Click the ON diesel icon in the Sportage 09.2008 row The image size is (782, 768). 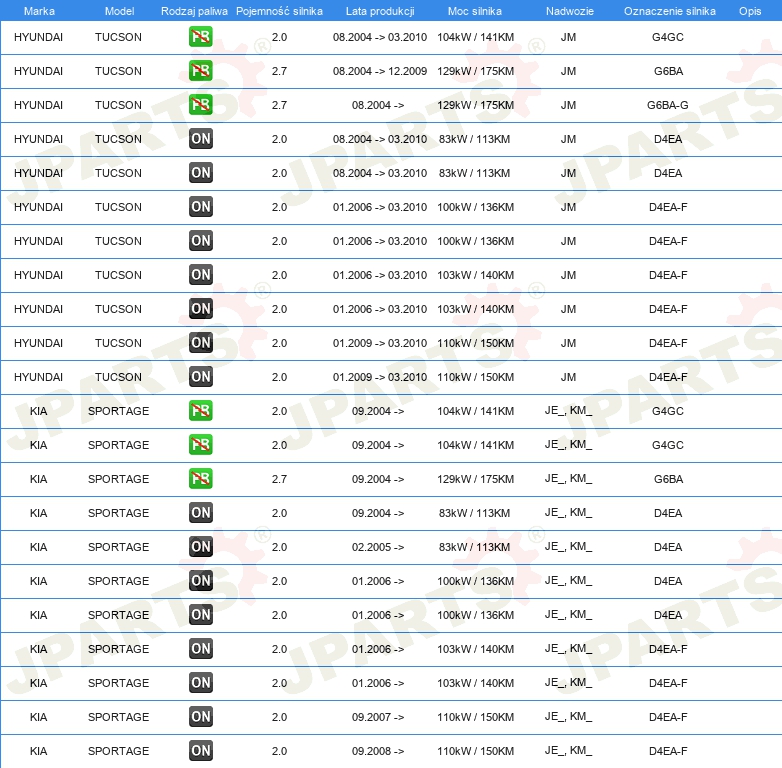tap(200, 750)
